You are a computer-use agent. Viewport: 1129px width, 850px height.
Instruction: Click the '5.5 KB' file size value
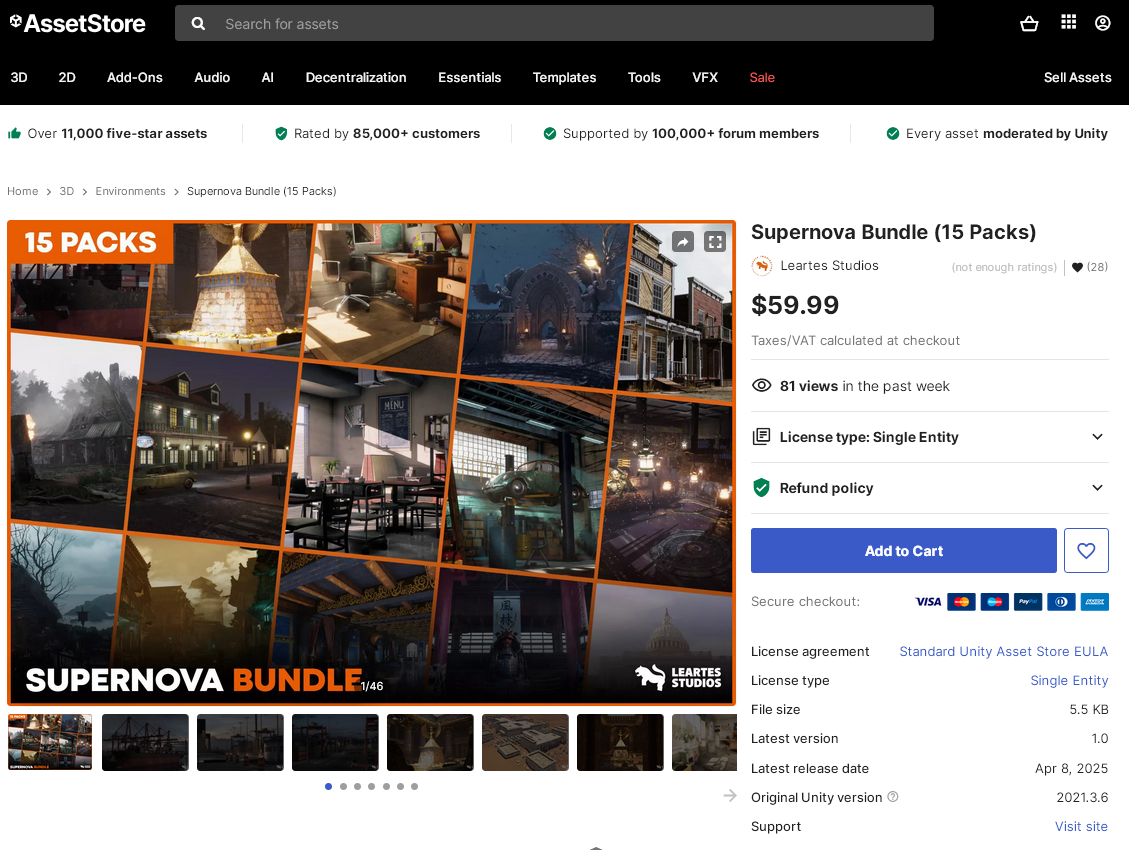pyautogui.click(x=1089, y=710)
